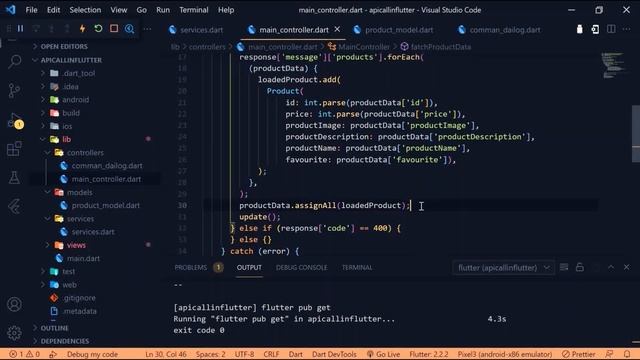Click MainController in breadcrumb
Image resolution: width=640 pixels, height=360 pixels.
(x=364, y=47)
